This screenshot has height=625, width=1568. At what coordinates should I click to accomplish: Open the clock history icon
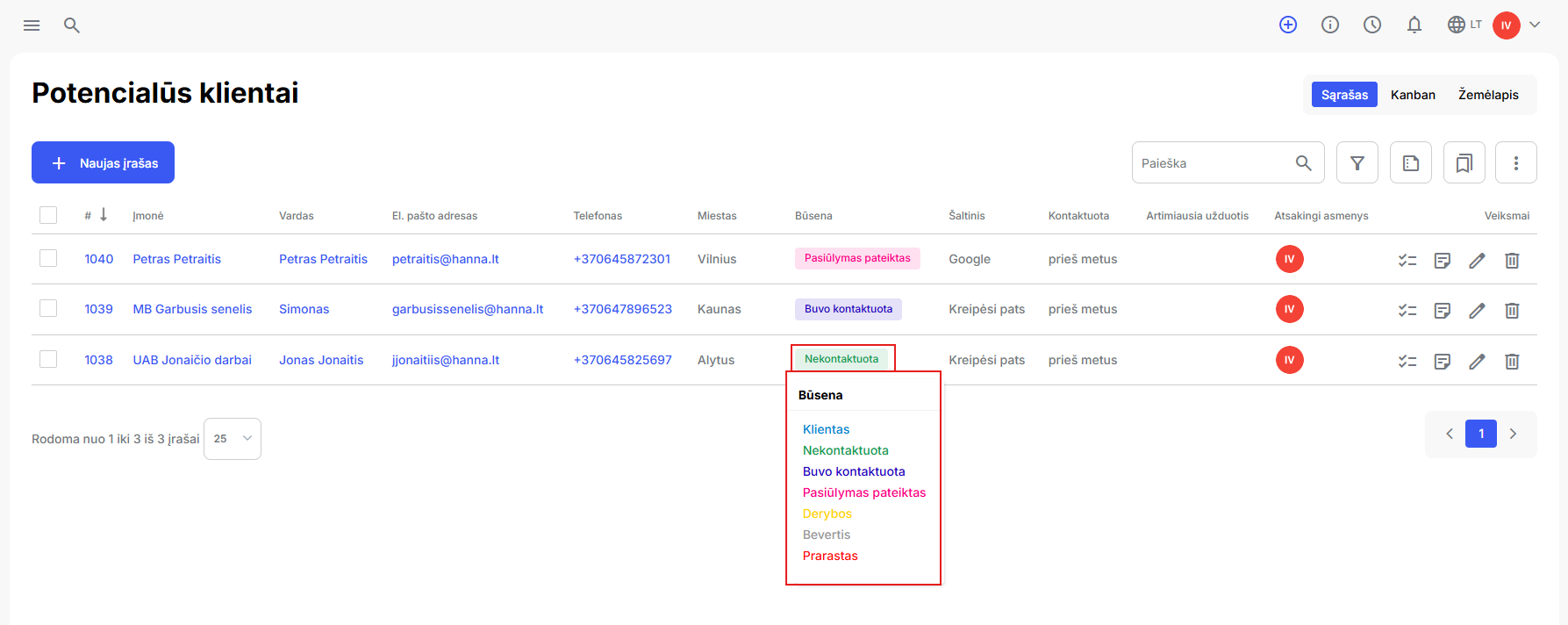pos(1372,25)
